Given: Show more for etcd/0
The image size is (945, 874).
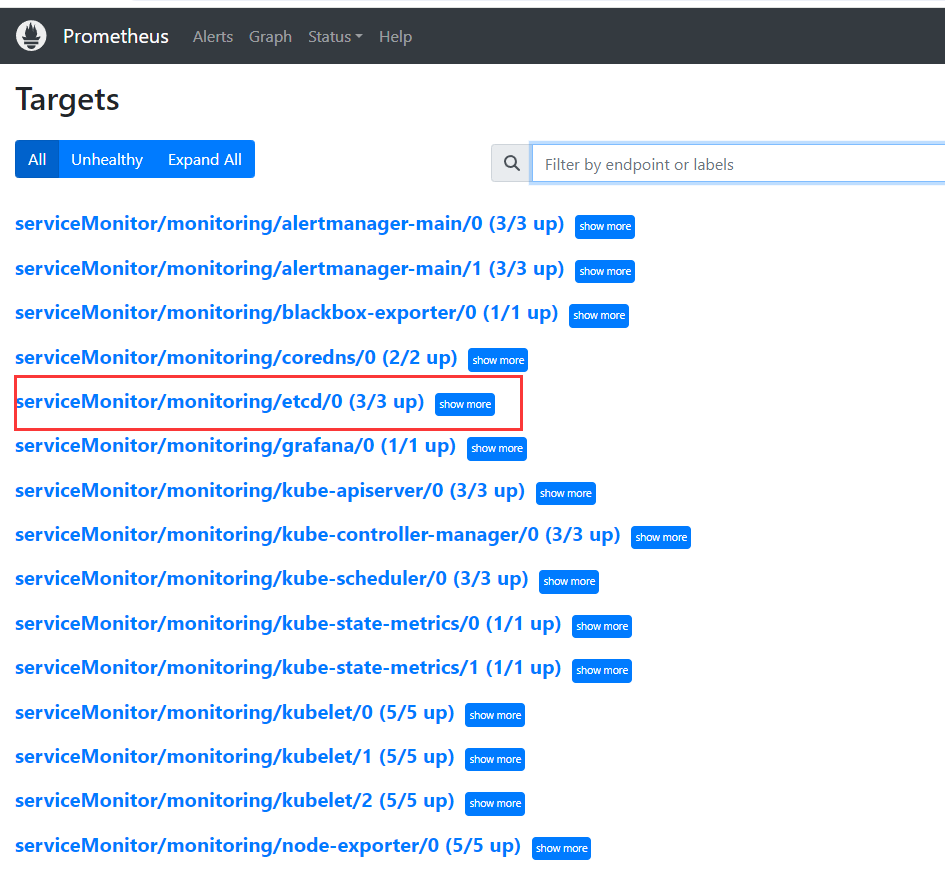Looking at the screenshot, I should (x=465, y=404).
